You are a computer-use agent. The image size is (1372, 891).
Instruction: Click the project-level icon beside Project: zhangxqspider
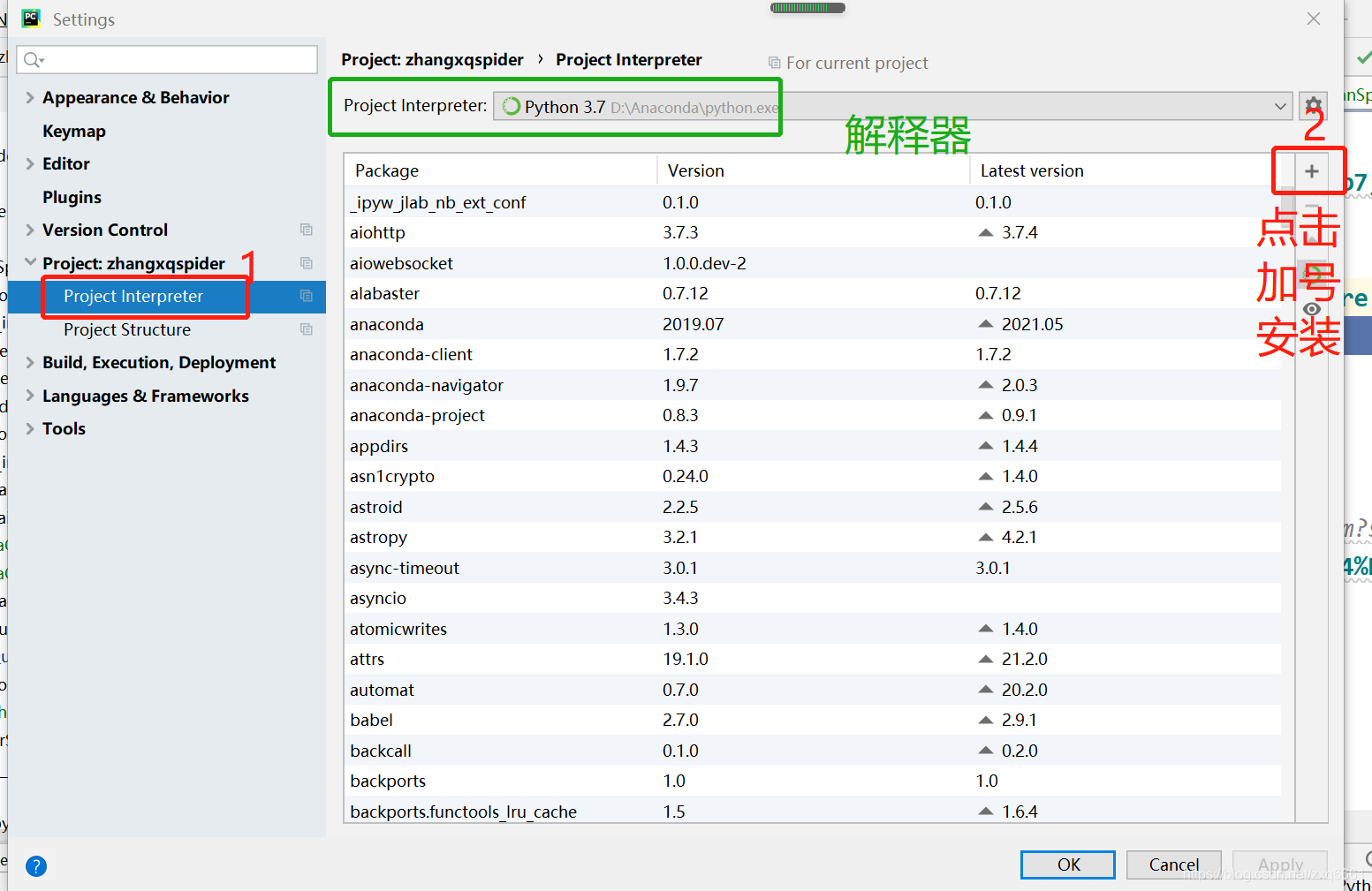[307, 263]
